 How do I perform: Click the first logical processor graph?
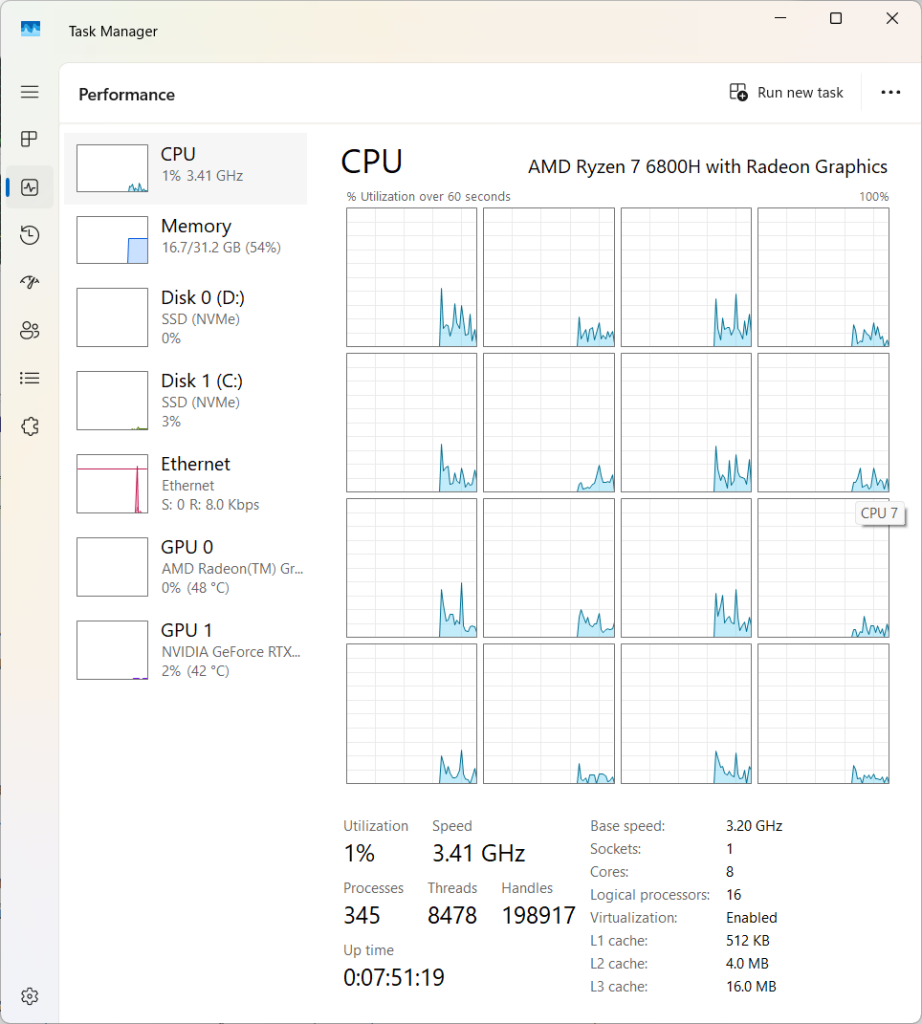(x=411, y=277)
